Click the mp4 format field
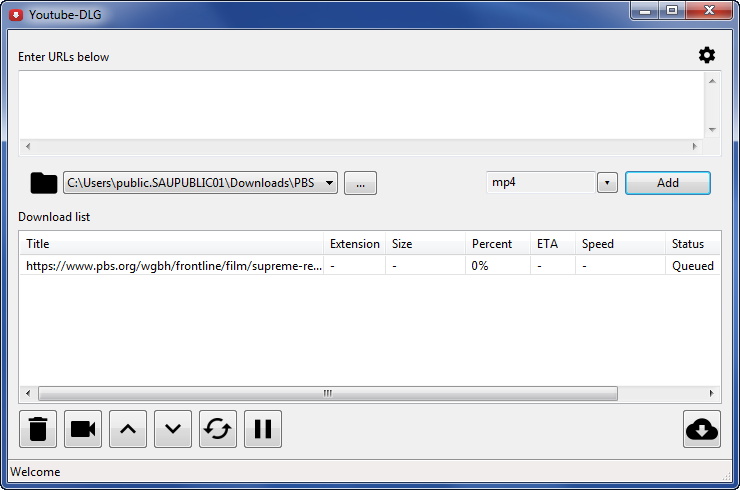This screenshot has height=490, width=740. pyautogui.click(x=540, y=183)
